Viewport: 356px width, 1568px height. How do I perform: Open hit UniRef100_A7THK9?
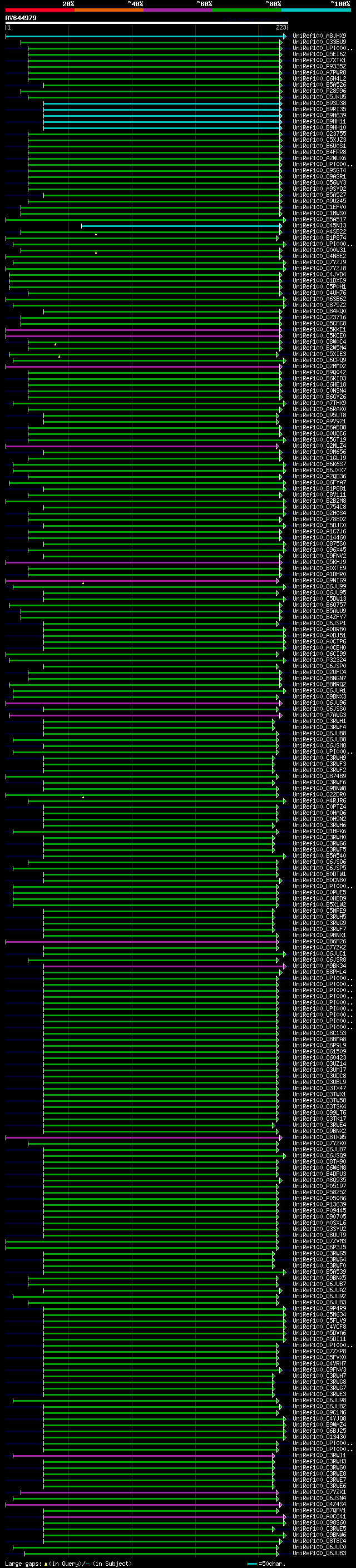pyautogui.click(x=319, y=403)
